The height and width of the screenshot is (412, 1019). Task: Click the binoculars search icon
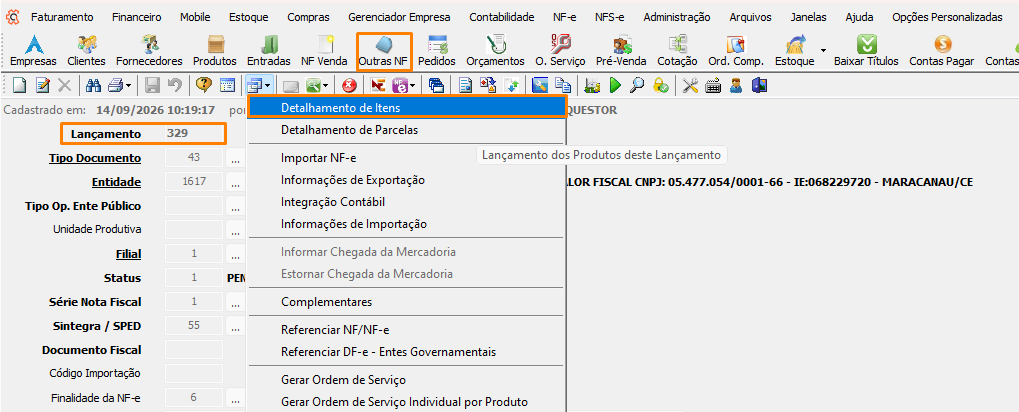(94, 84)
